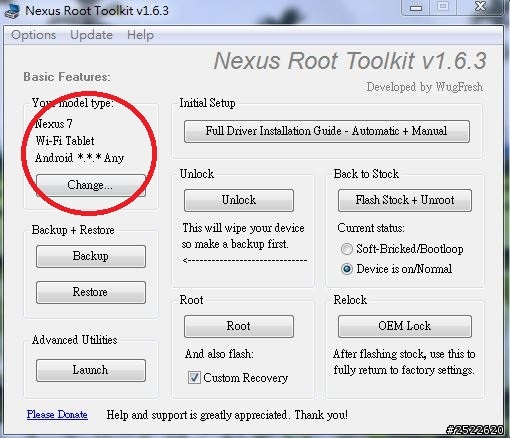Click the 'Nexus 7' model text
The width and height of the screenshot is (510, 438).
pyautogui.click(x=53, y=124)
